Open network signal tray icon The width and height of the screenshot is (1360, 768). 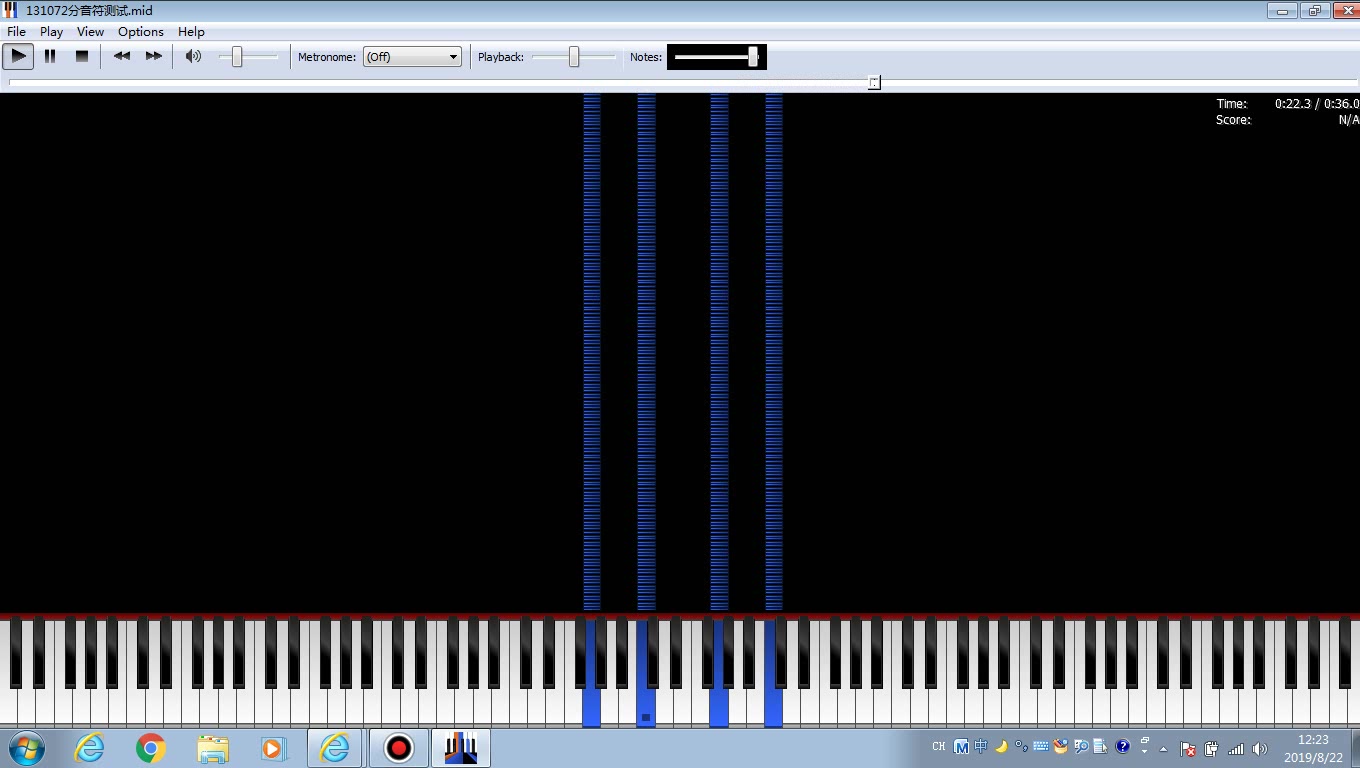click(x=1236, y=749)
